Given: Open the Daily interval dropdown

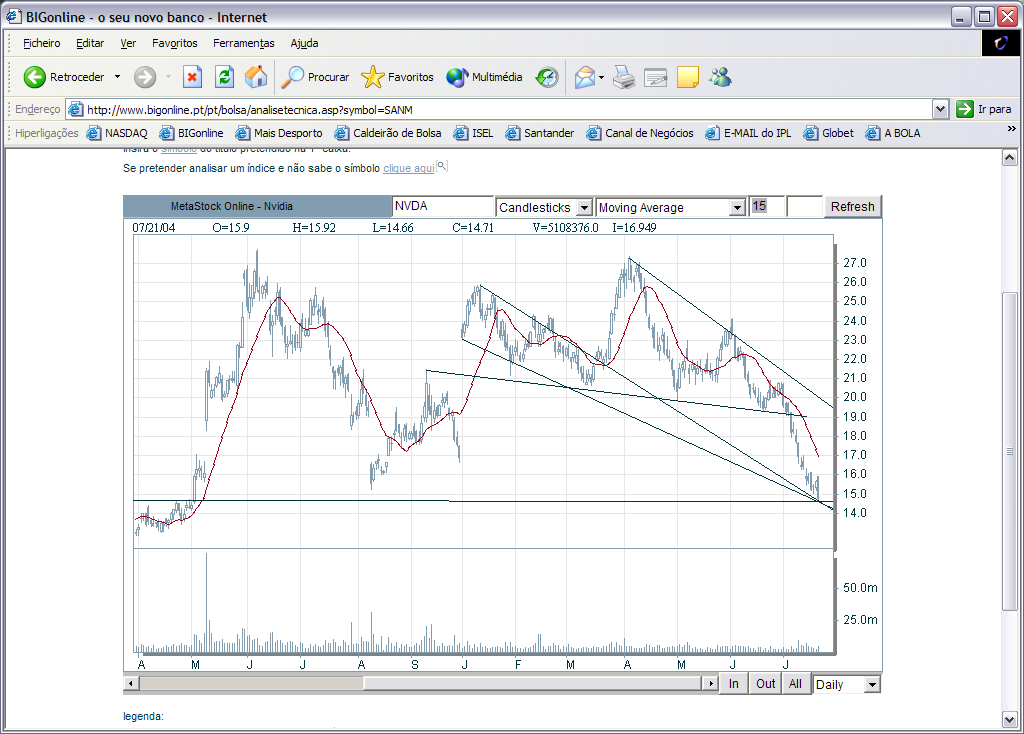Looking at the screenshot, I should pyautogui.click(x=872, y=684).
